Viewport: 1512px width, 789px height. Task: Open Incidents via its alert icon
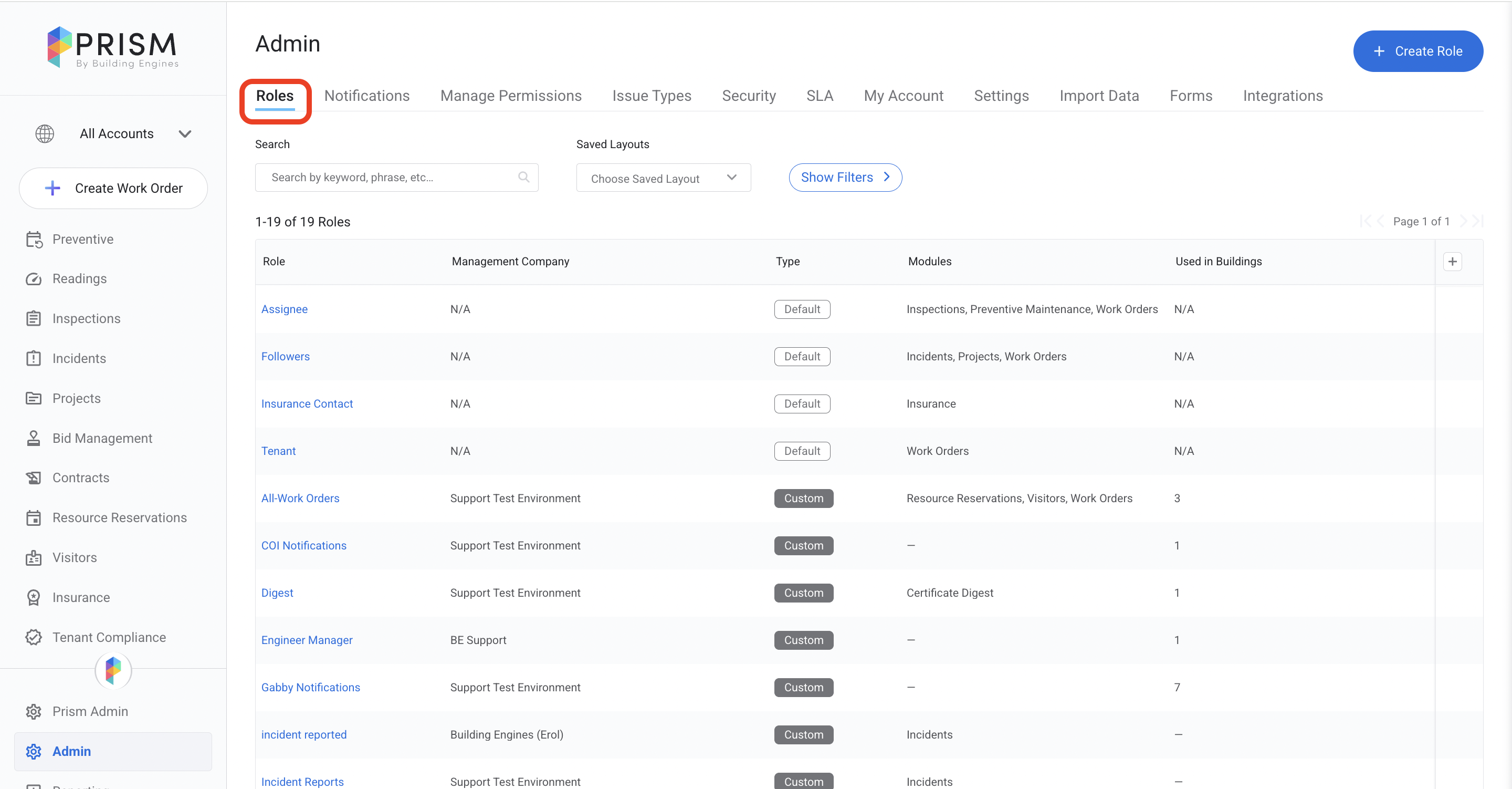[34, 358]
